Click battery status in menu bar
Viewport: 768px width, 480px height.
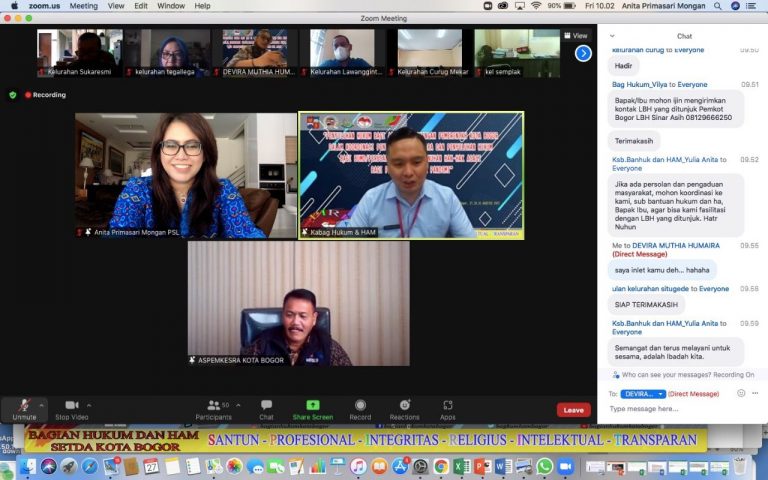[x=561, y=6]
